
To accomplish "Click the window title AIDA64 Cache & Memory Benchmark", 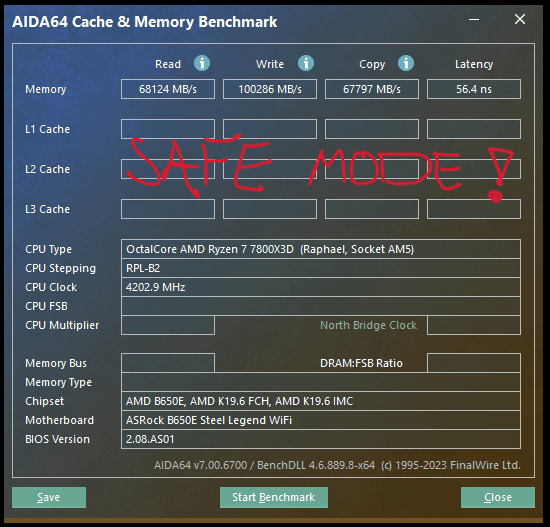I will point(145,22).
